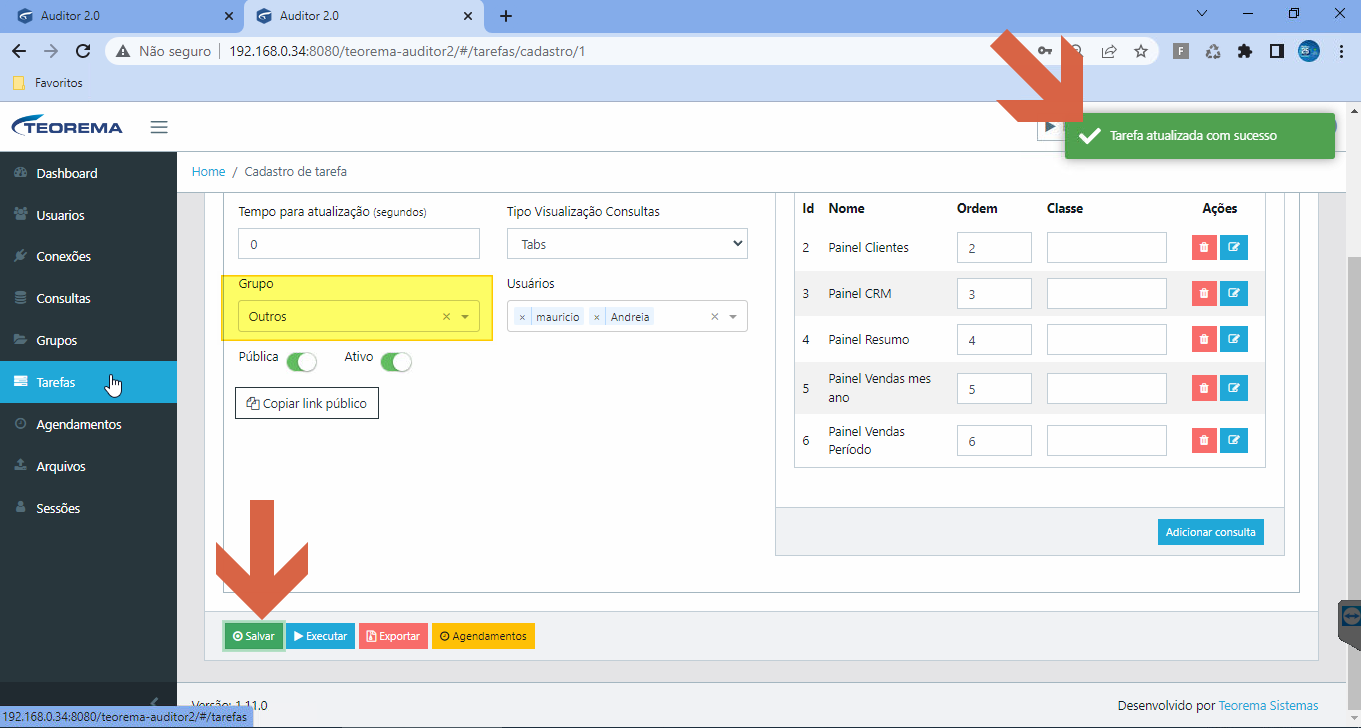Bookmark this page with the star

click(1140, 51)
